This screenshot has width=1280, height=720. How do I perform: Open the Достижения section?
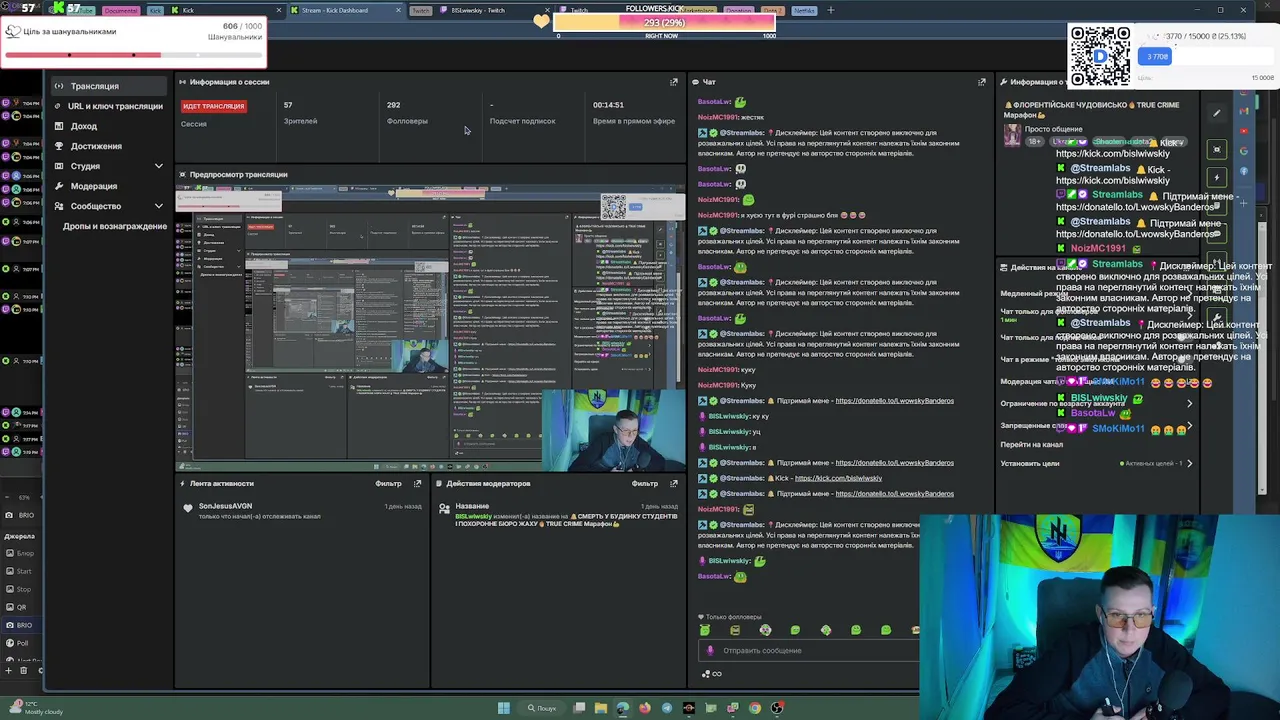click(96, 146)
